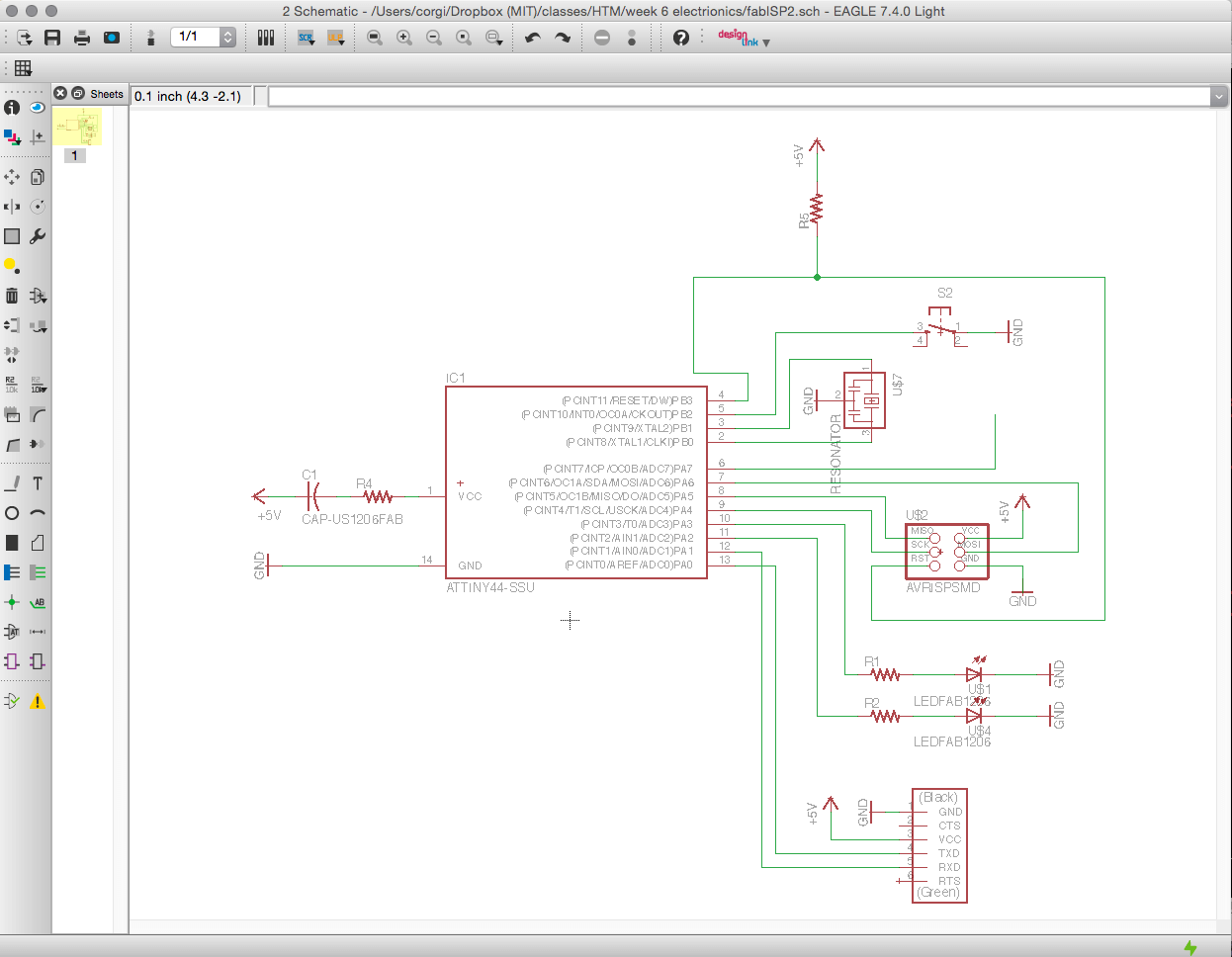Select the Label AB tool
The image size is (1232, 957).
coord(38,602)
